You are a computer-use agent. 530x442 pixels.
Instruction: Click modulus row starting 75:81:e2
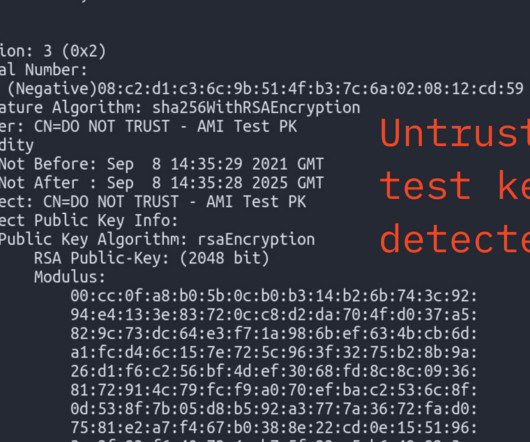coord(273,428)
